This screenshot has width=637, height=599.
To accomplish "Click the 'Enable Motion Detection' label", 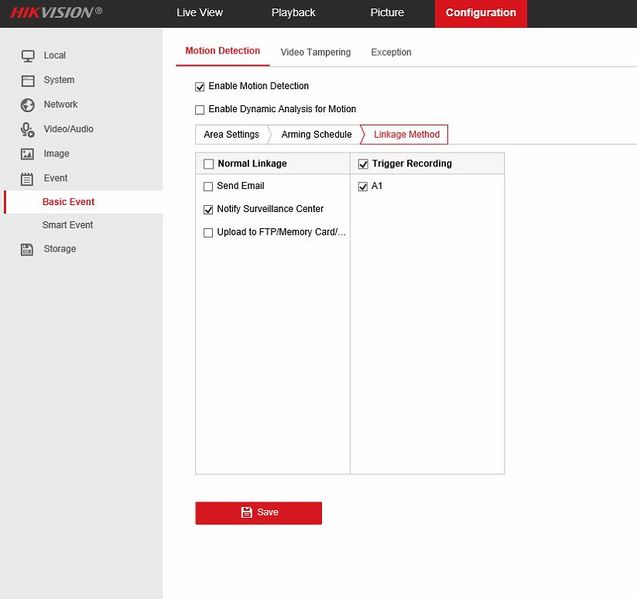I will pyautogui.click(x=259, y=86).
